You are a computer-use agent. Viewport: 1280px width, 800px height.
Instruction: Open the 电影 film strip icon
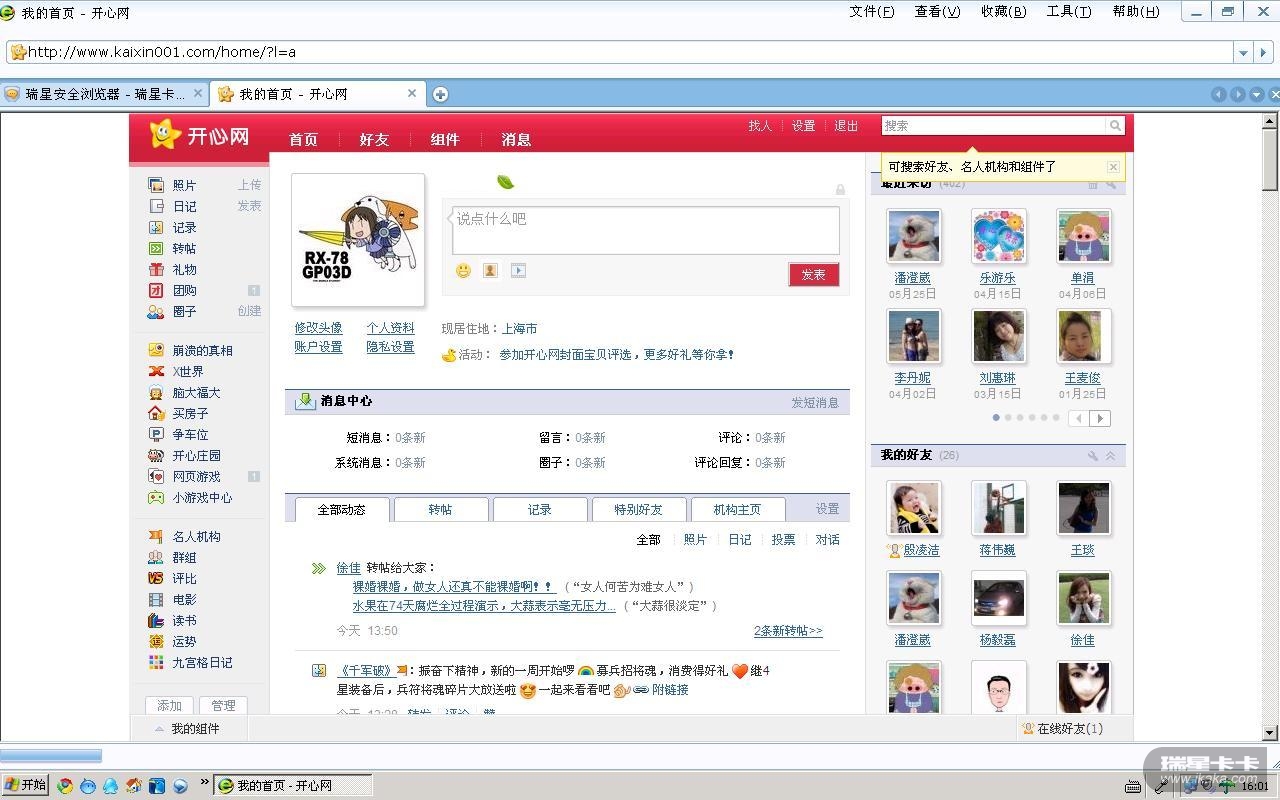click(x=156, y=599)
